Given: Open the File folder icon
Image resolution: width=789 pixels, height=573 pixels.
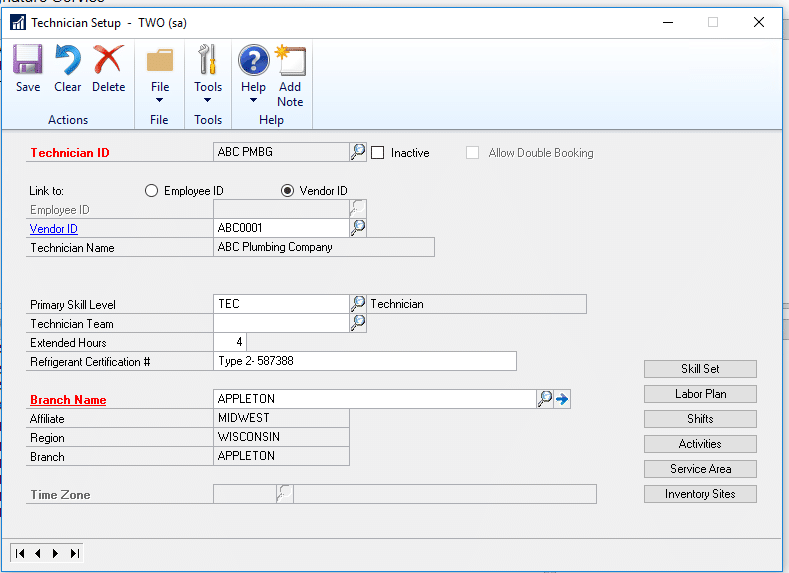Looking at the screenshot, I should pos(160,60).
